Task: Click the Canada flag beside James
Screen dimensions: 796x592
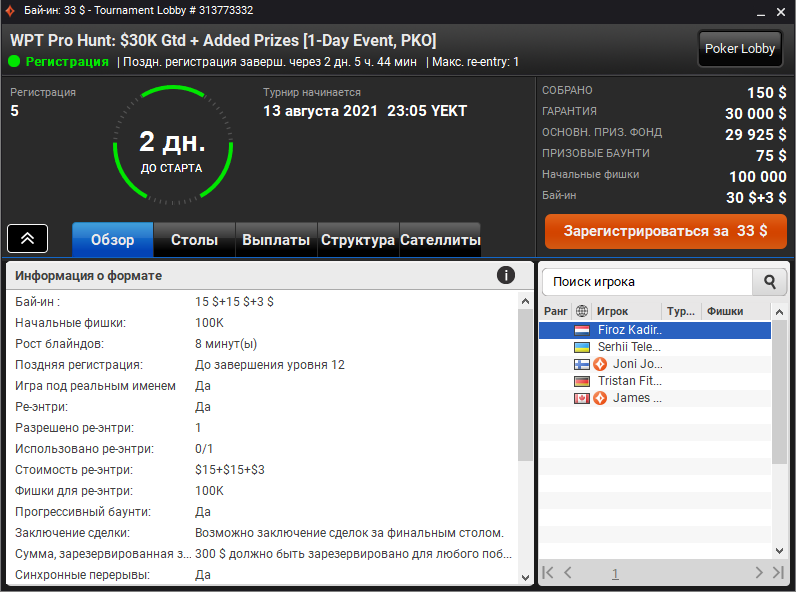Action: (x=582, y=398)
